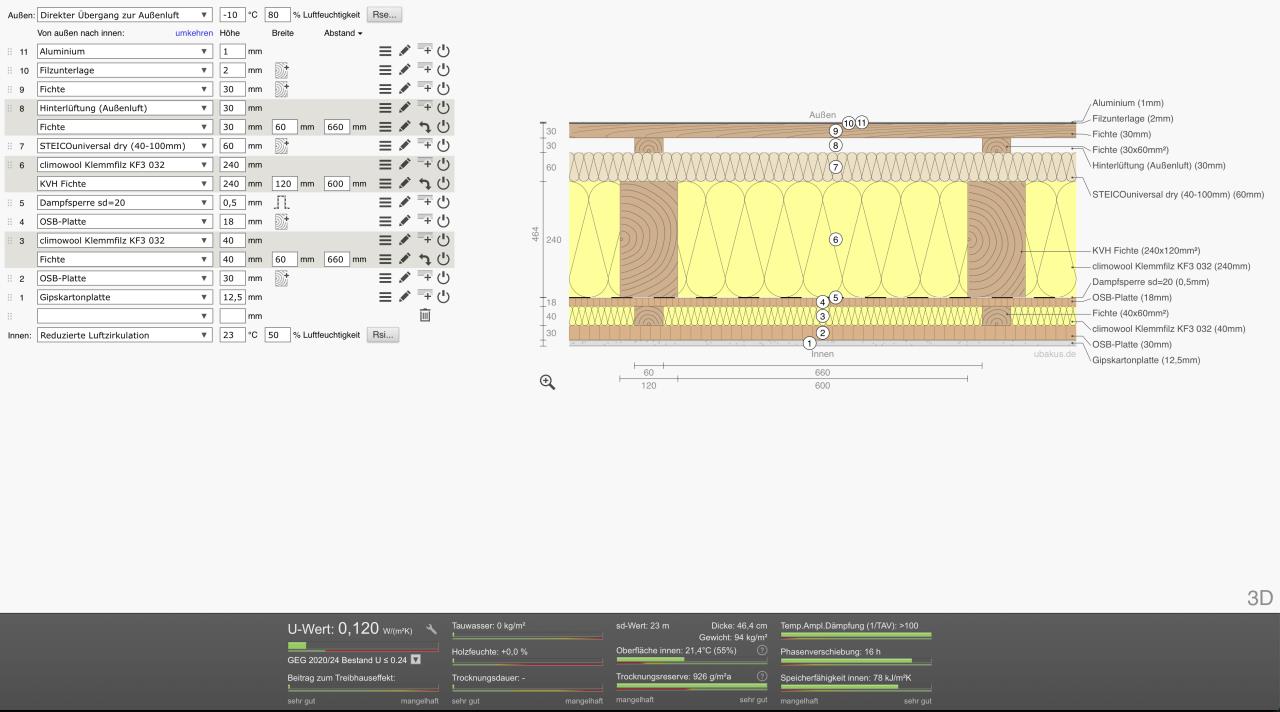Click the Rse... button
The height and width of the screenshot is (712, 1280).
tap(384, 15)
